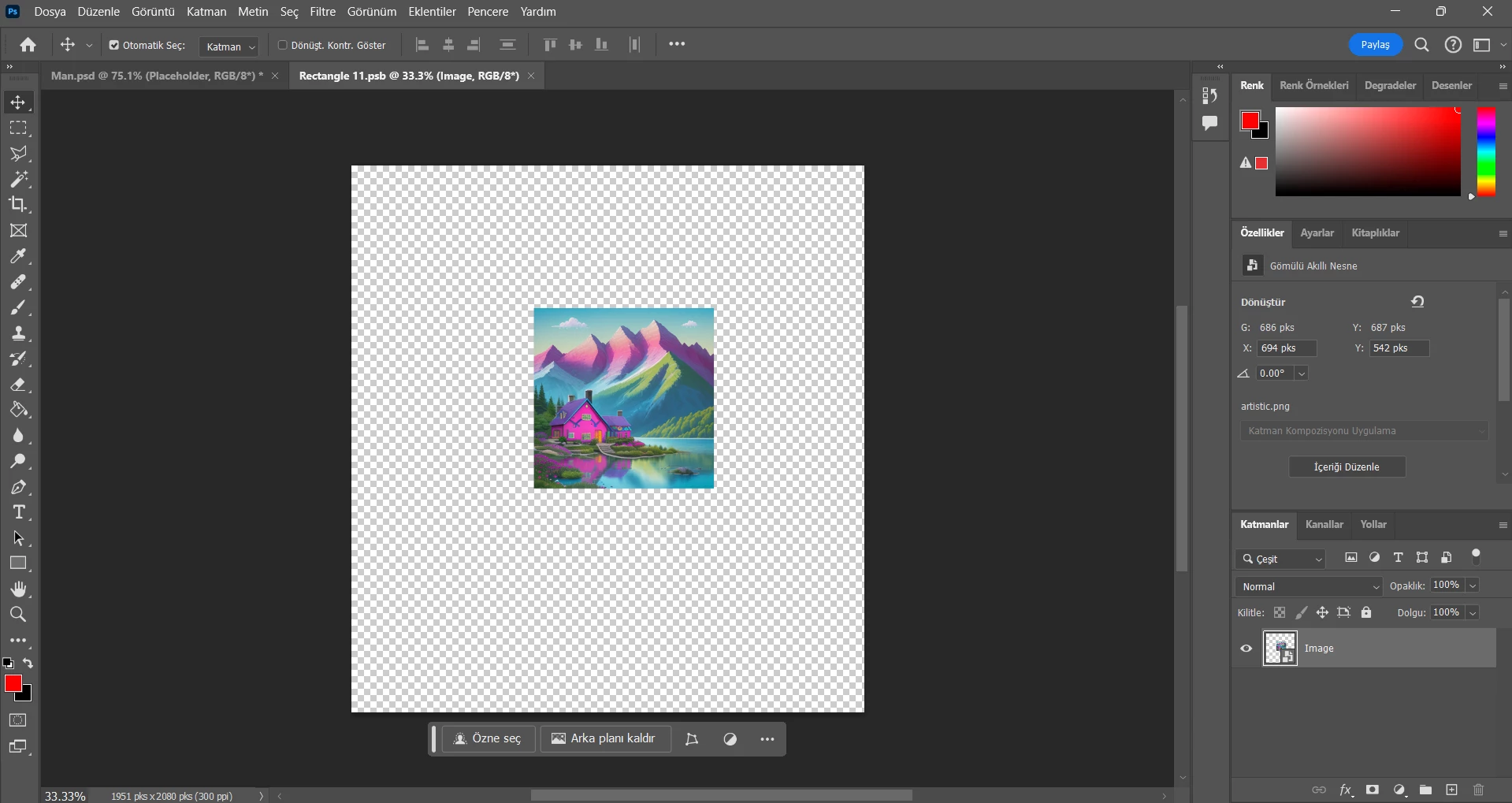Screen dimensions: 1512x803
Task: Expand the Dolgu fill dropdown arrow
Action: point(1473,613)
